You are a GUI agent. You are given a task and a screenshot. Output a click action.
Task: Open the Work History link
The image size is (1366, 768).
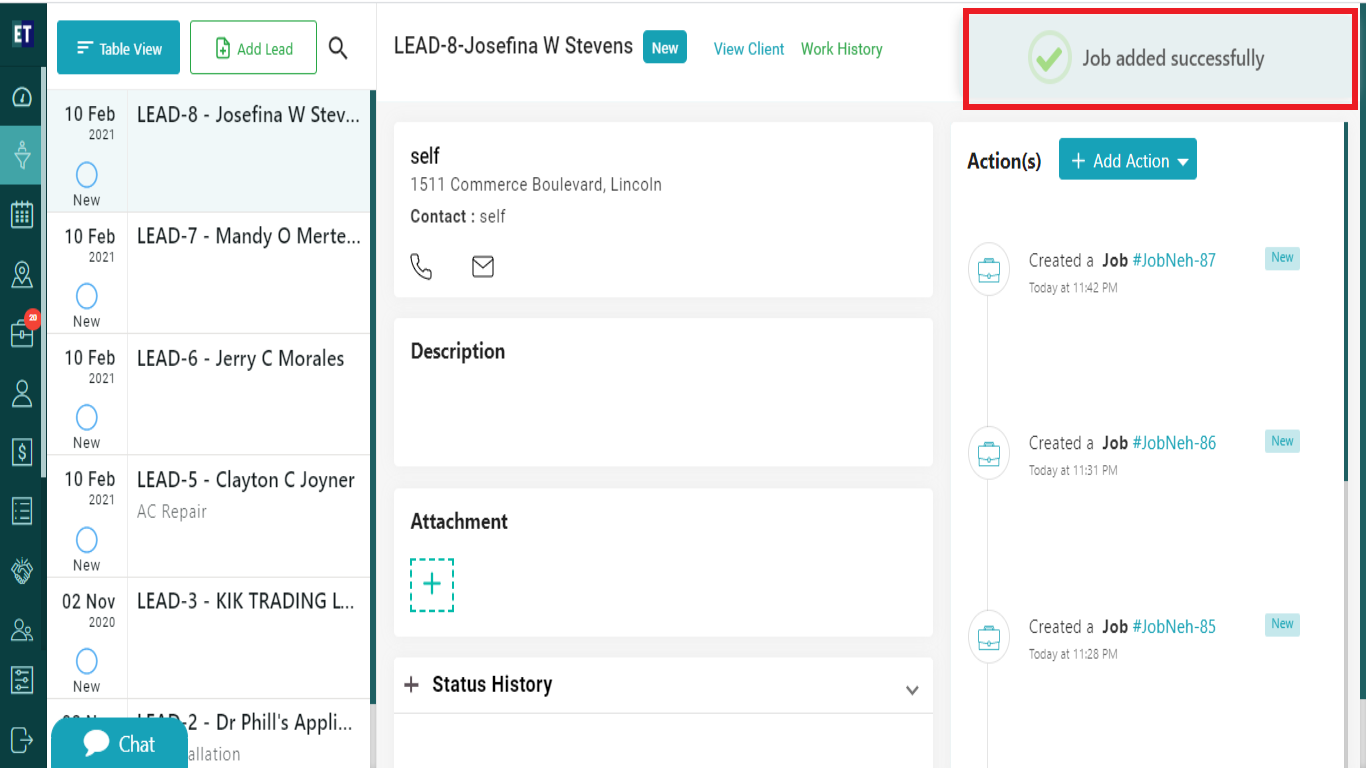point(842,48)
